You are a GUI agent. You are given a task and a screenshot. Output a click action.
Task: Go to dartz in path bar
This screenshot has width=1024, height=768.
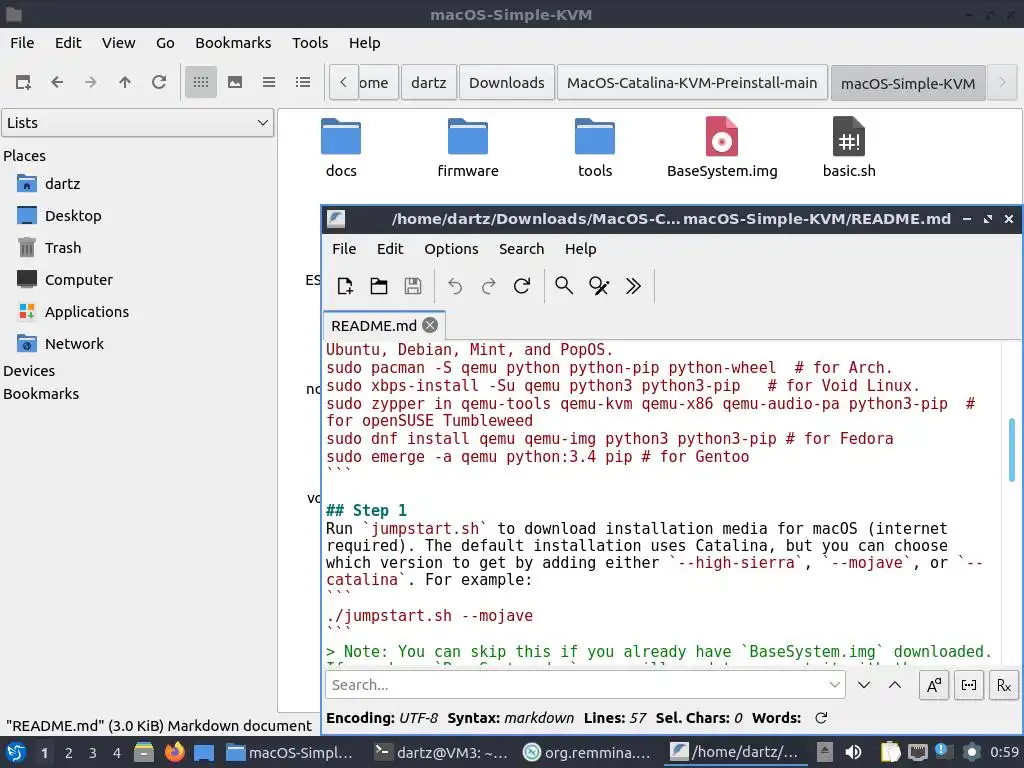[x=428, y=83]
